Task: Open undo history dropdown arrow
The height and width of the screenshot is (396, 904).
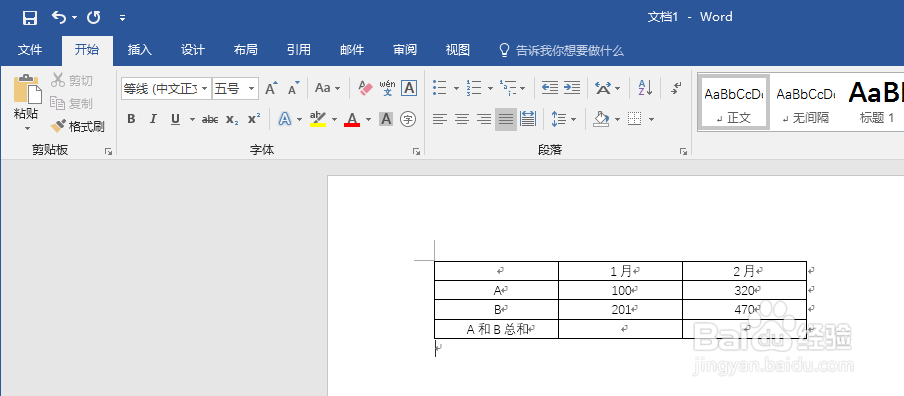Action: [x=74, y=18]
